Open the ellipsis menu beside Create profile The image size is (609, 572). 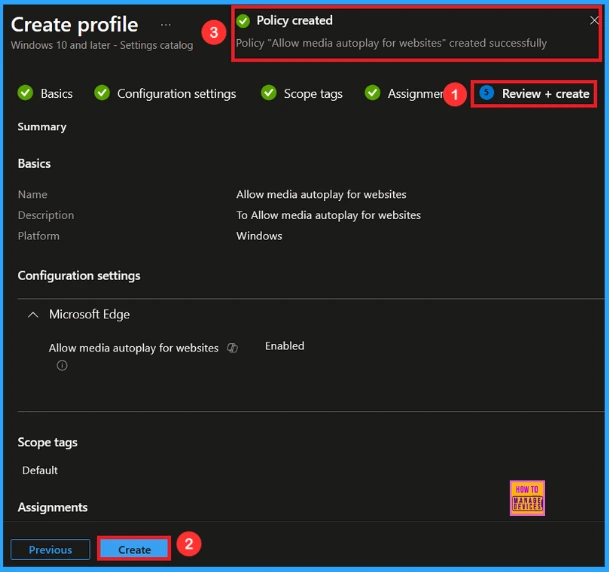[x=165, y=25]
